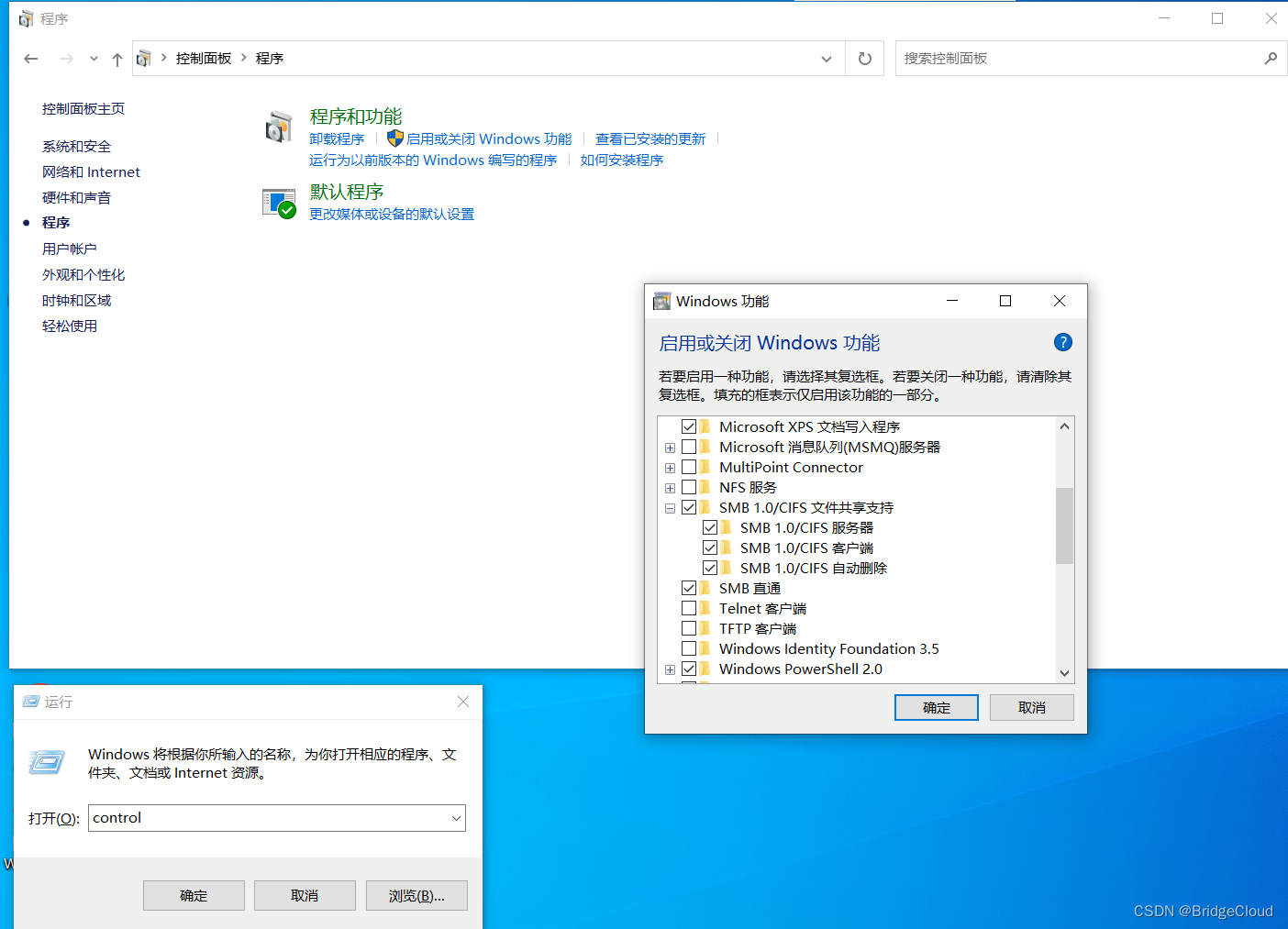1288x929 pixels.
Task: Click the up arrow navigation button
Action: pyautogui.click(x=117, y=59)
